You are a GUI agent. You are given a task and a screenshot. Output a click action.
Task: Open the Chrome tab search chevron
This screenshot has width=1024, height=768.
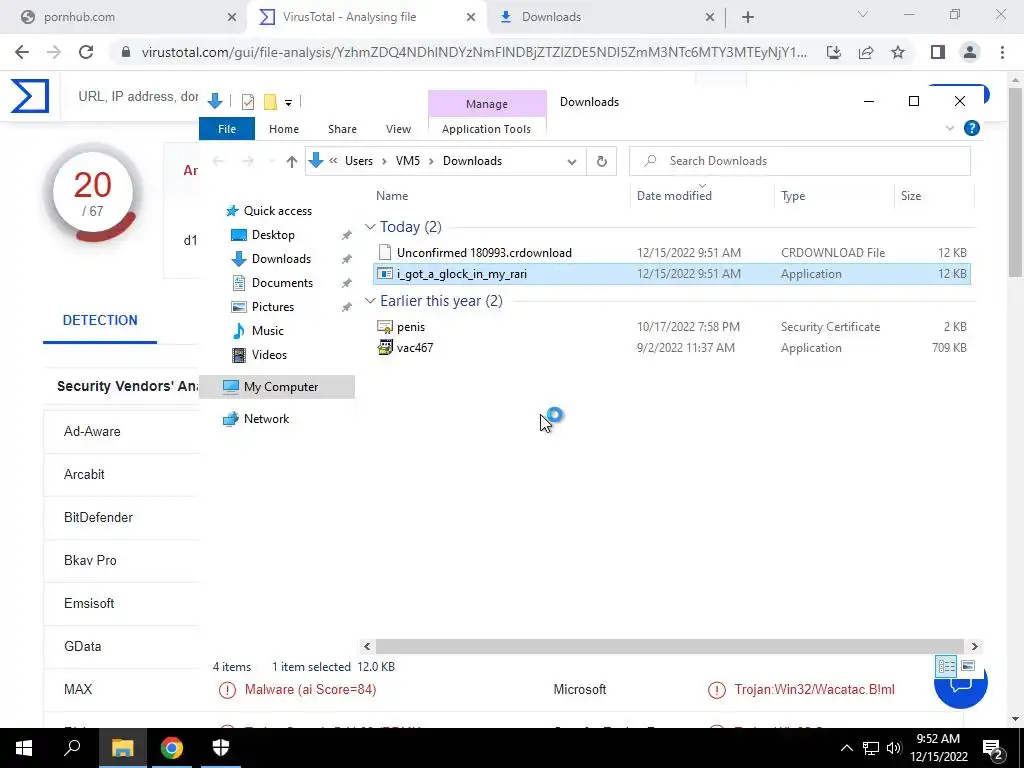863,14
